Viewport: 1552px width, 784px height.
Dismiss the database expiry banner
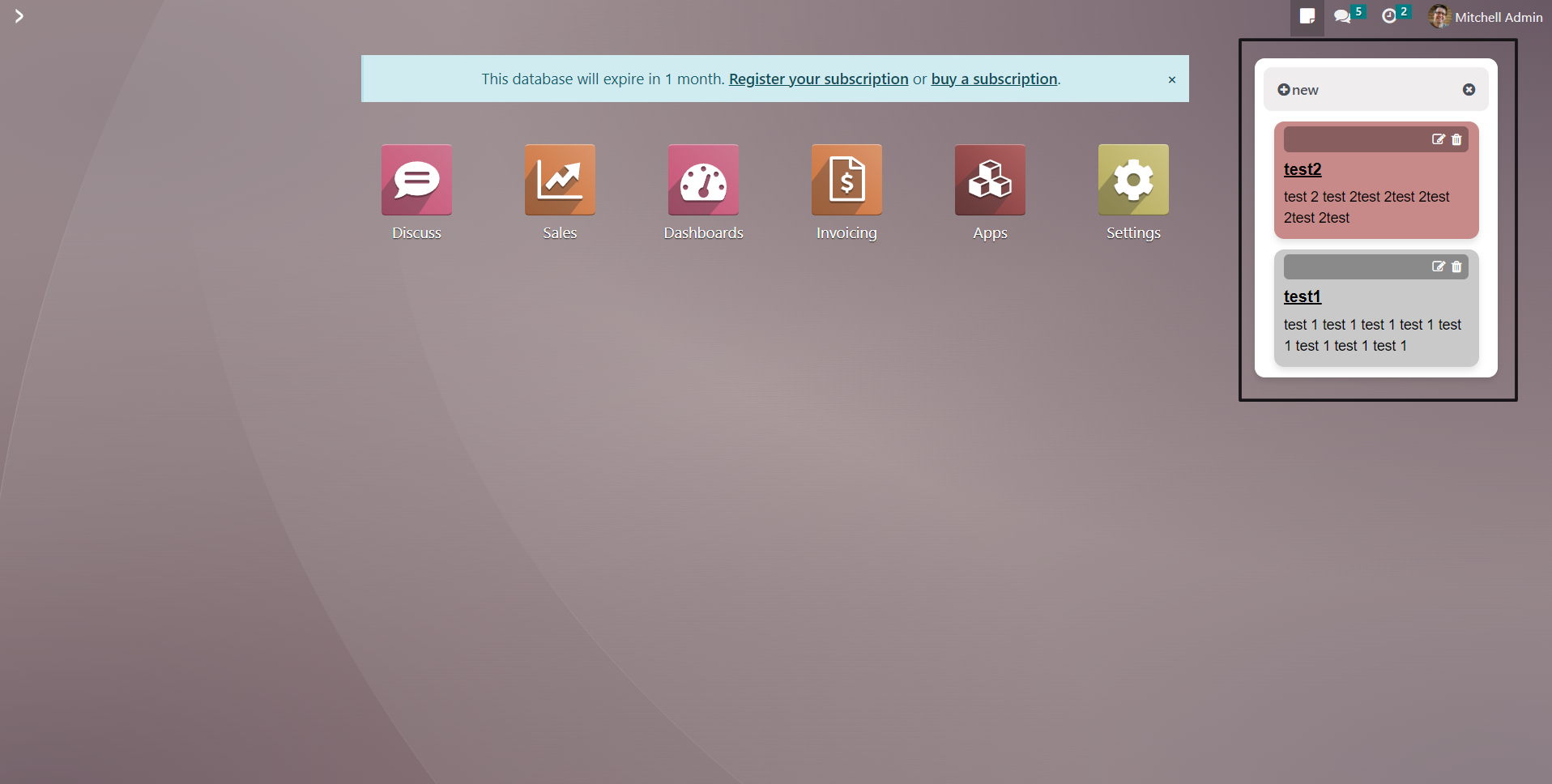1171,79
